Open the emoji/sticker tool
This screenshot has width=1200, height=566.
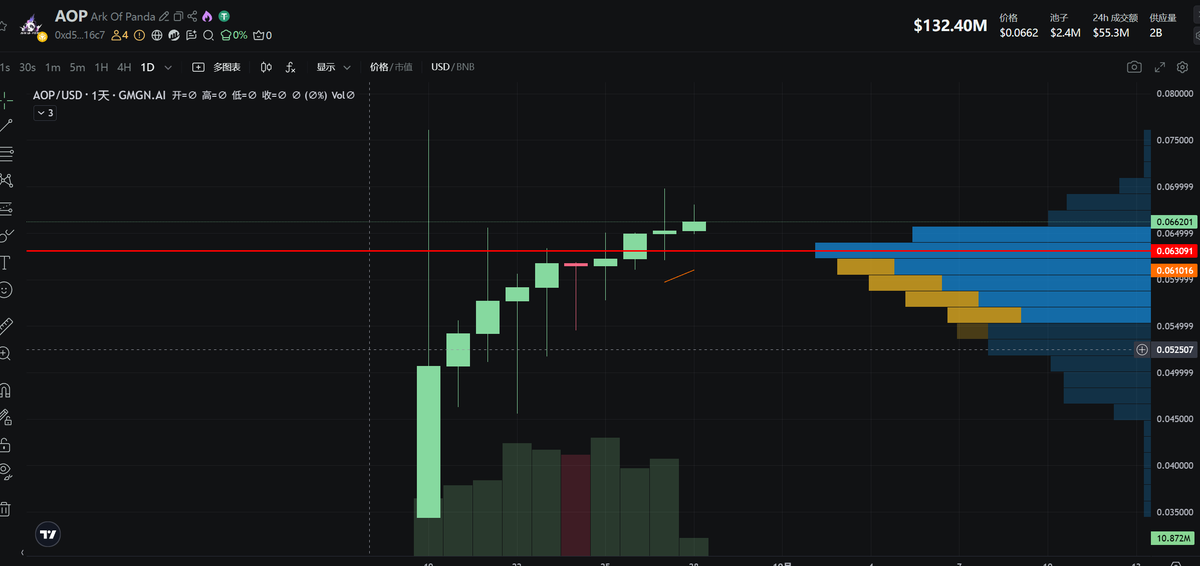pos(6,289)
